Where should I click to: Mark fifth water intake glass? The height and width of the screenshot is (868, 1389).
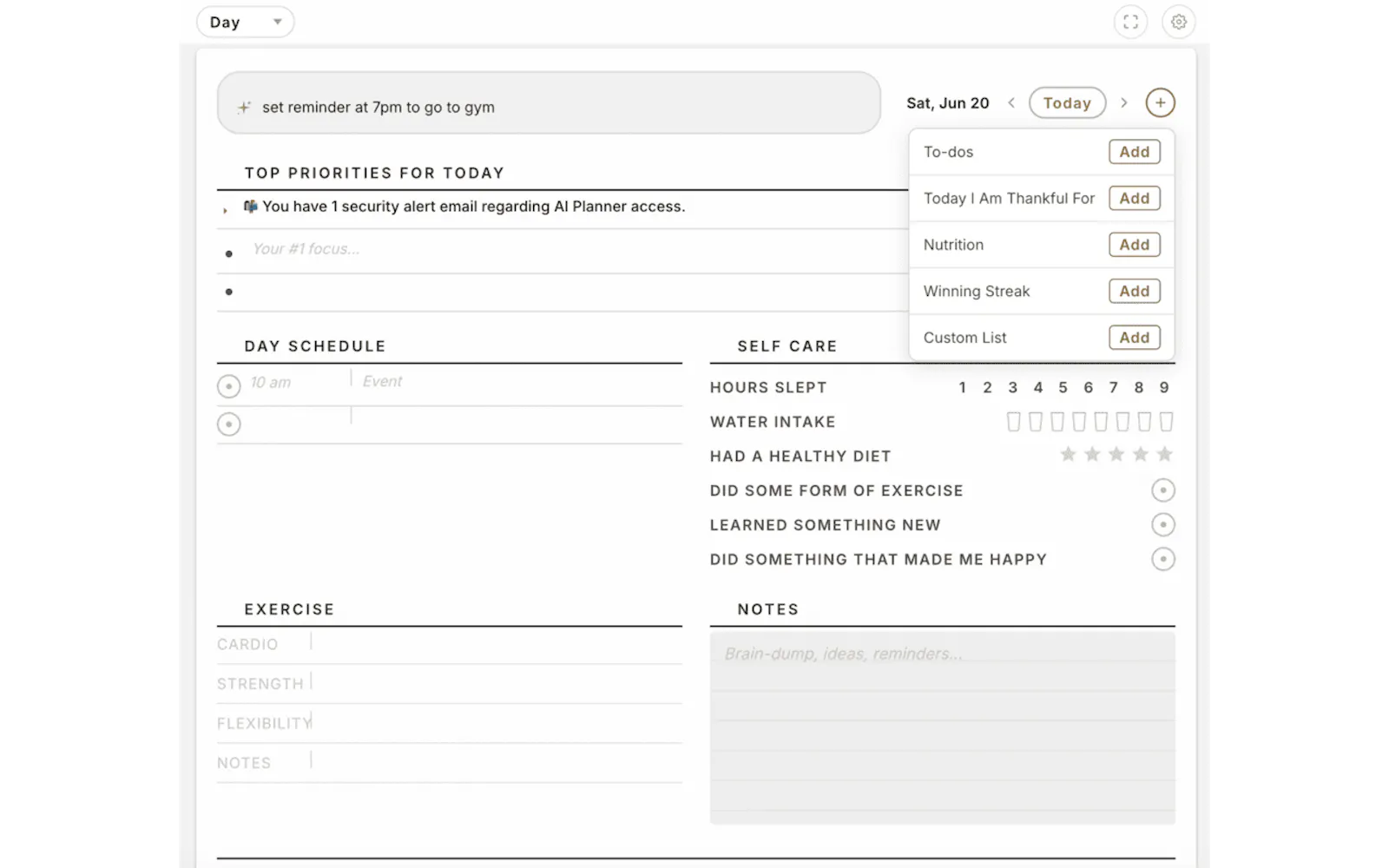tap(1101, 422)
